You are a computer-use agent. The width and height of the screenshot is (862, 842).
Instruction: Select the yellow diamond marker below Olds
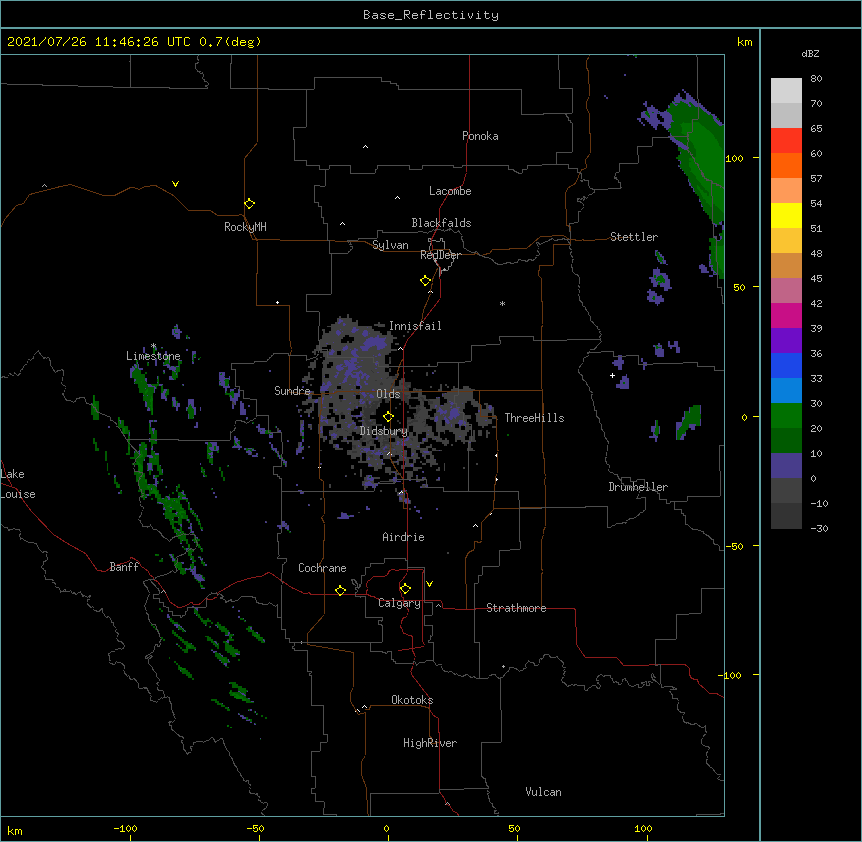(x=388, y=417)
